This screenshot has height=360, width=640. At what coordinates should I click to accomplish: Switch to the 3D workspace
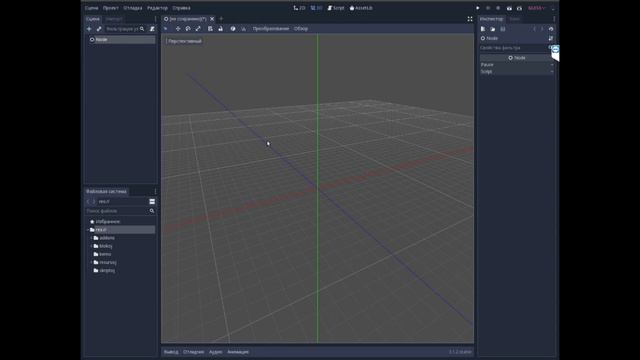point(316,8)
